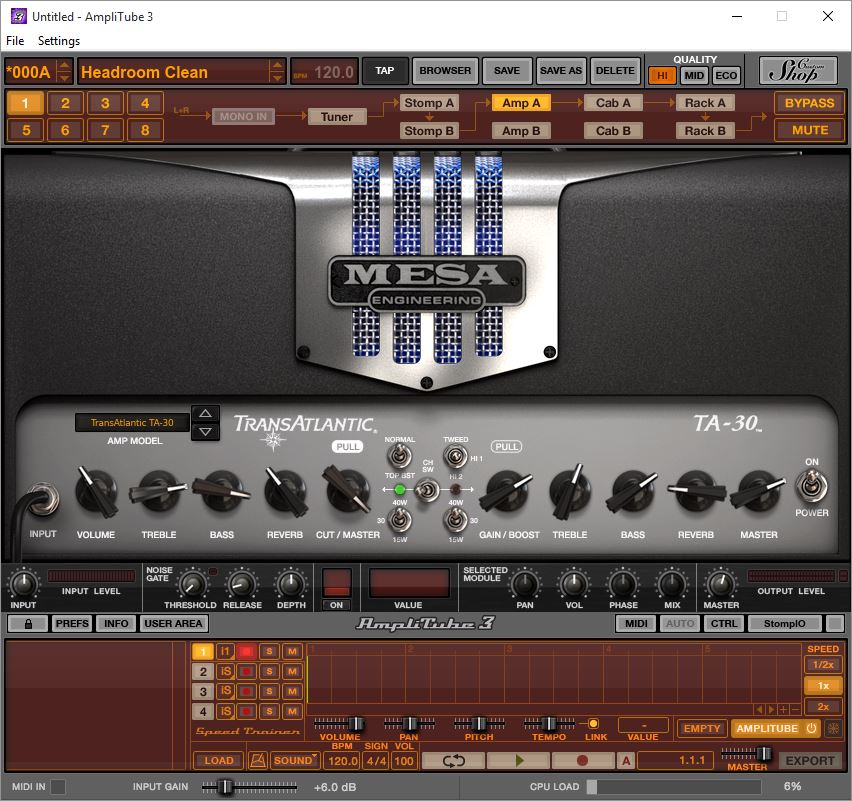Select the Stomp A module
This screenshot has height=801, width=852.
(429, 103)
